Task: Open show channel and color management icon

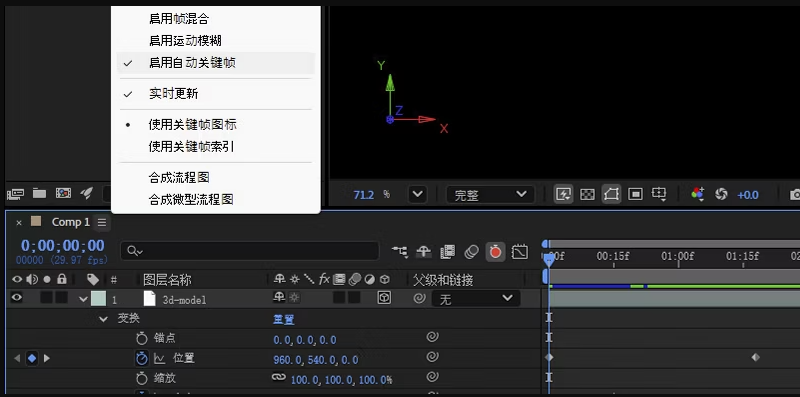Action: pyautogui.click(x=697, y=194)
